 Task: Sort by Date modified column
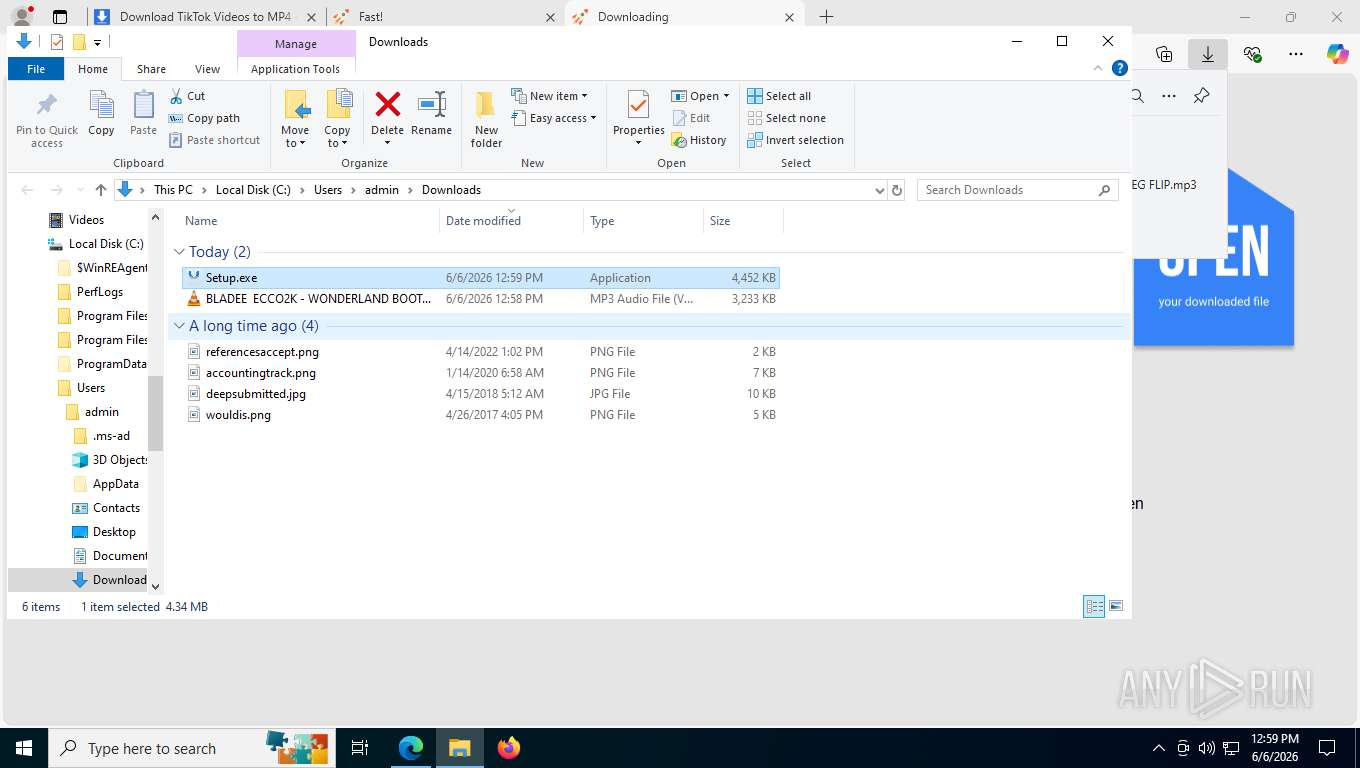pos(511,221)
